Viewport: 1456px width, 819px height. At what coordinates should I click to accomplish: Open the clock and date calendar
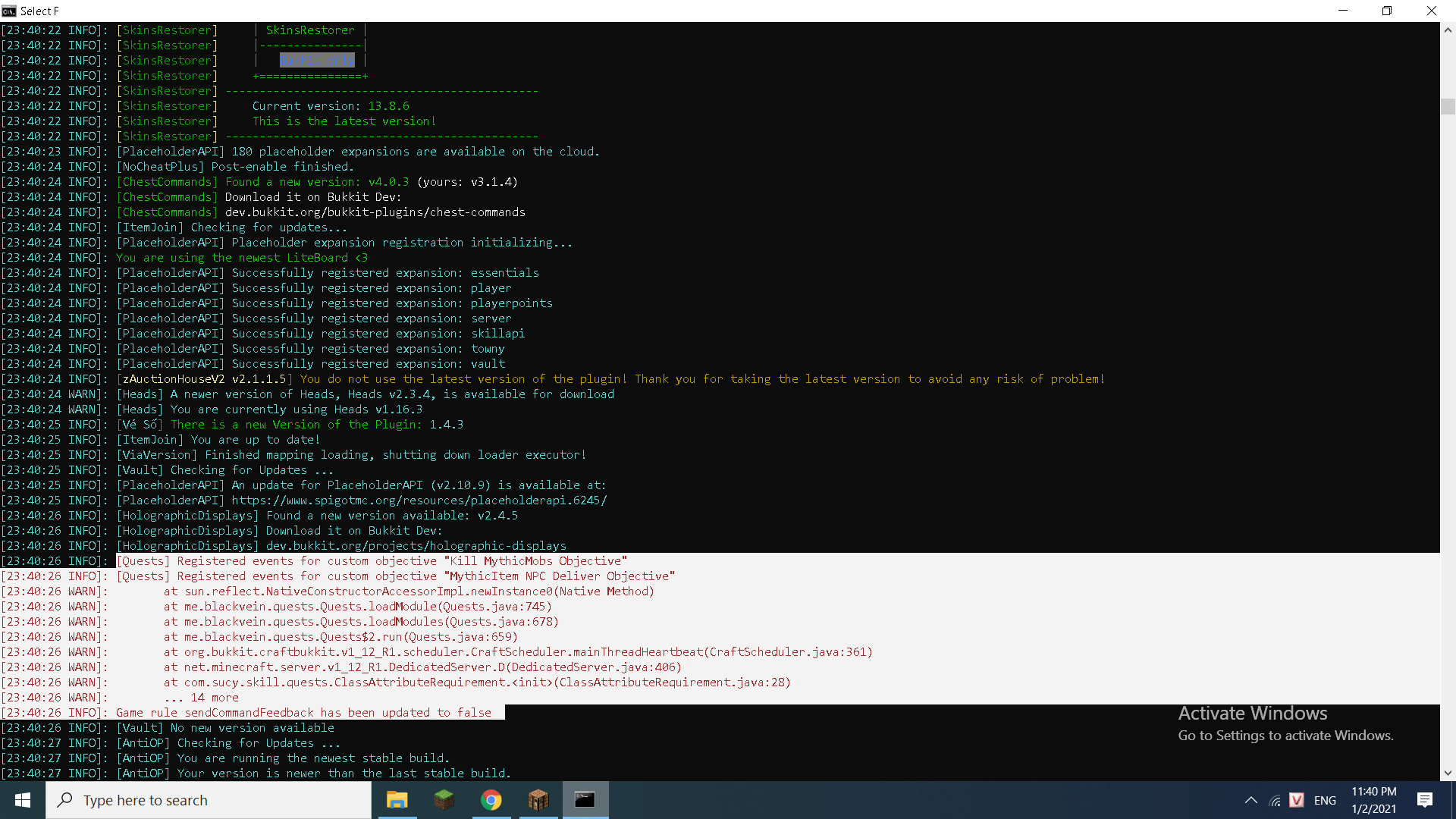(1373, 800)
